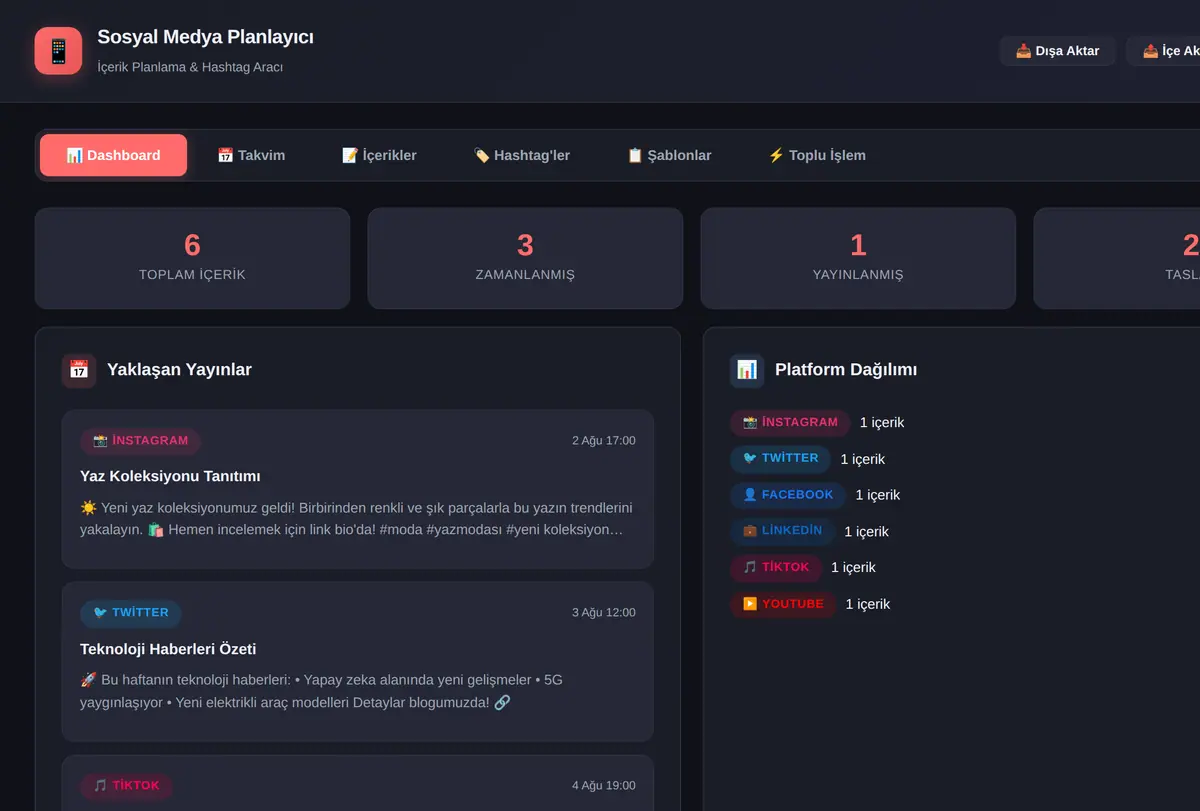Click the '4 Ağu 19:00' post date
The height and width of the screenshot is (811, 1200).
point(604,786)
